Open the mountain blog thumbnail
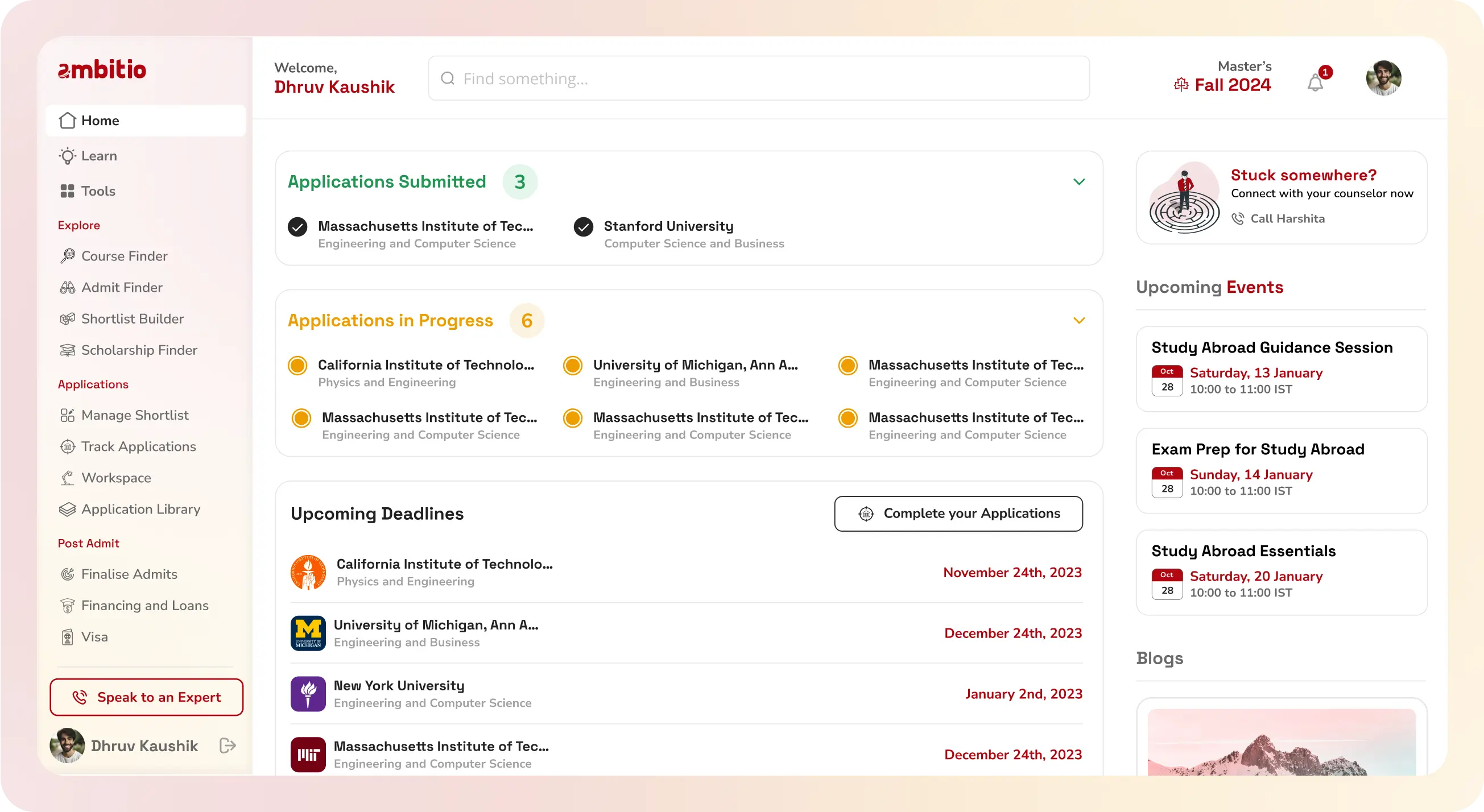The height and width of the screenshot is (812, 1484). (1281, 741)
